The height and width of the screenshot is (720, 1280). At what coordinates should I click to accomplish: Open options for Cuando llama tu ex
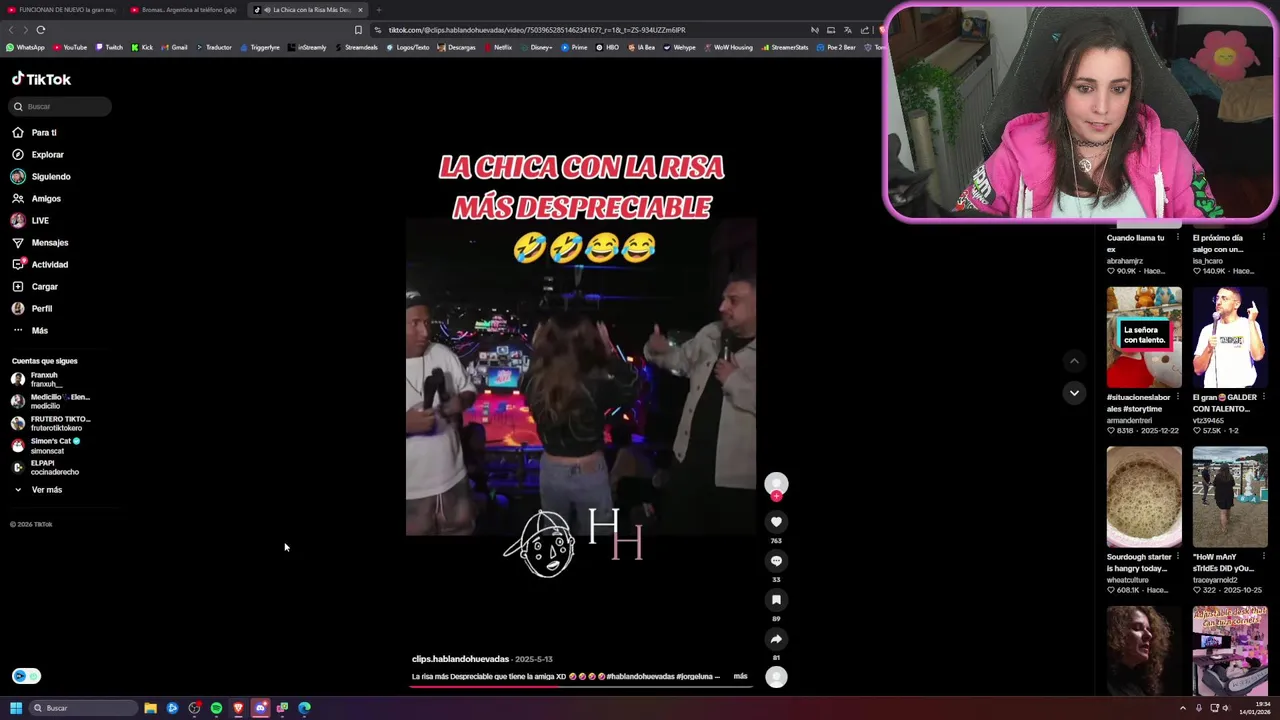[1177, 238]
